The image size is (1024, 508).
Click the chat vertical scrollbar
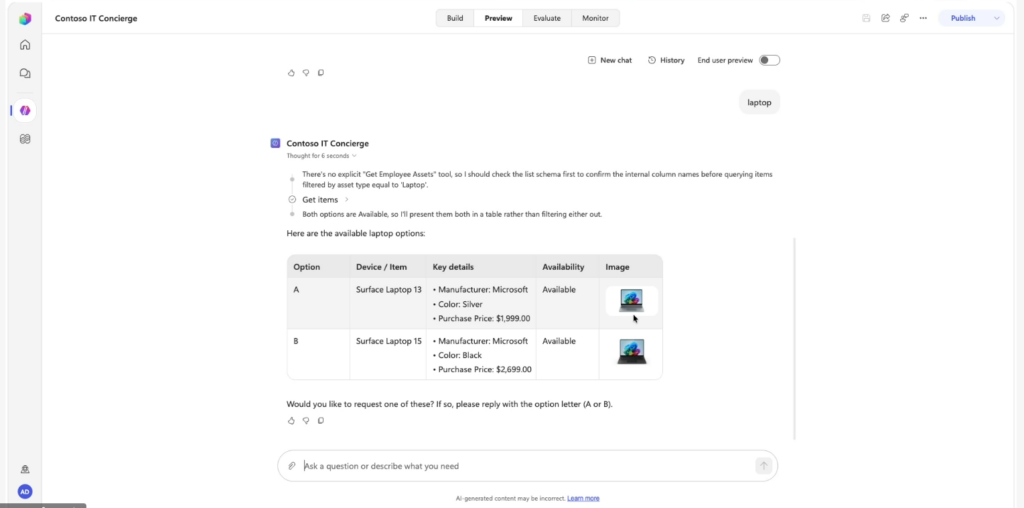[x=795, y=338]
